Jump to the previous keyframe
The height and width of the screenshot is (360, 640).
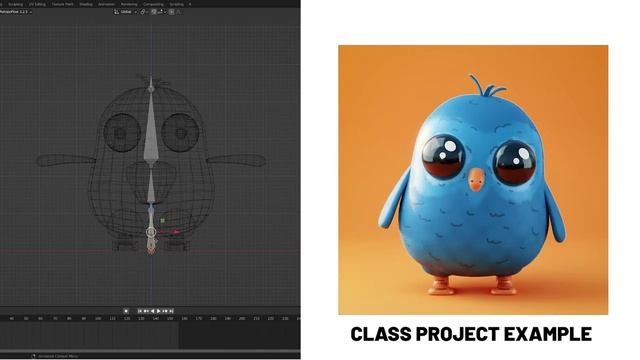pyautogui.click(x=146, y=311)
